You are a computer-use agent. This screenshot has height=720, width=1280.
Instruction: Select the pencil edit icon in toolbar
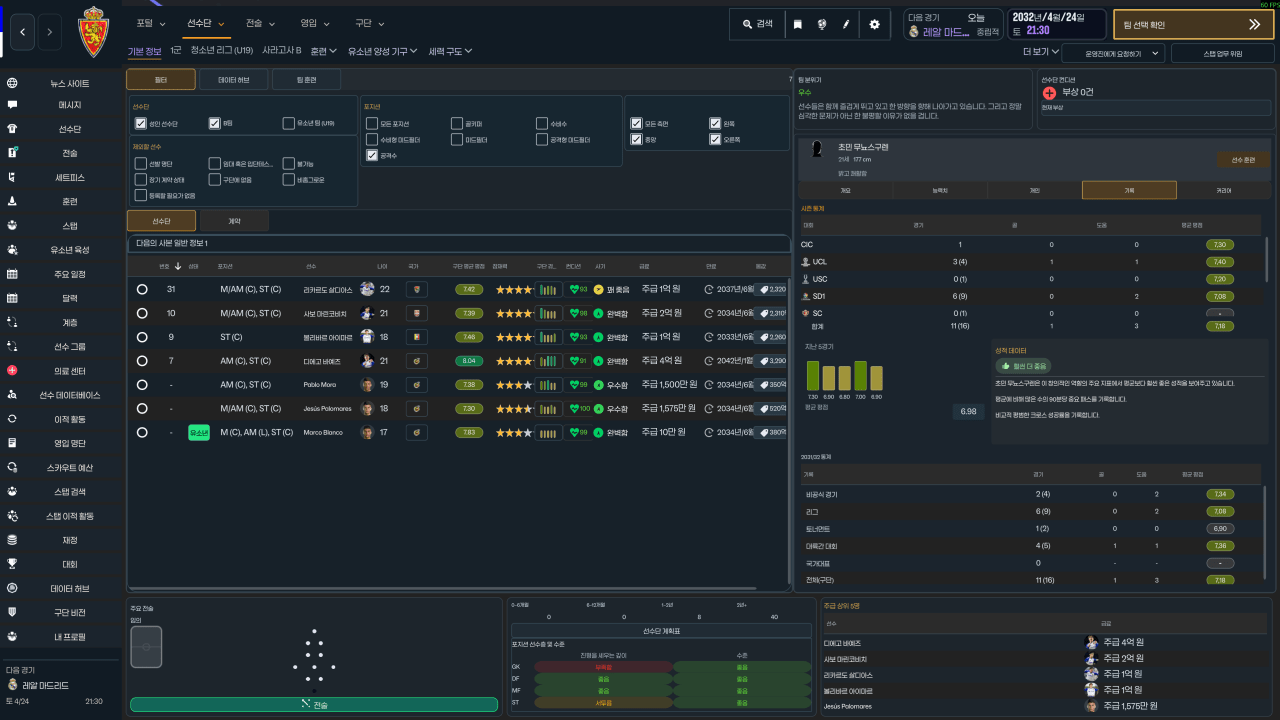tap(846, 24)
